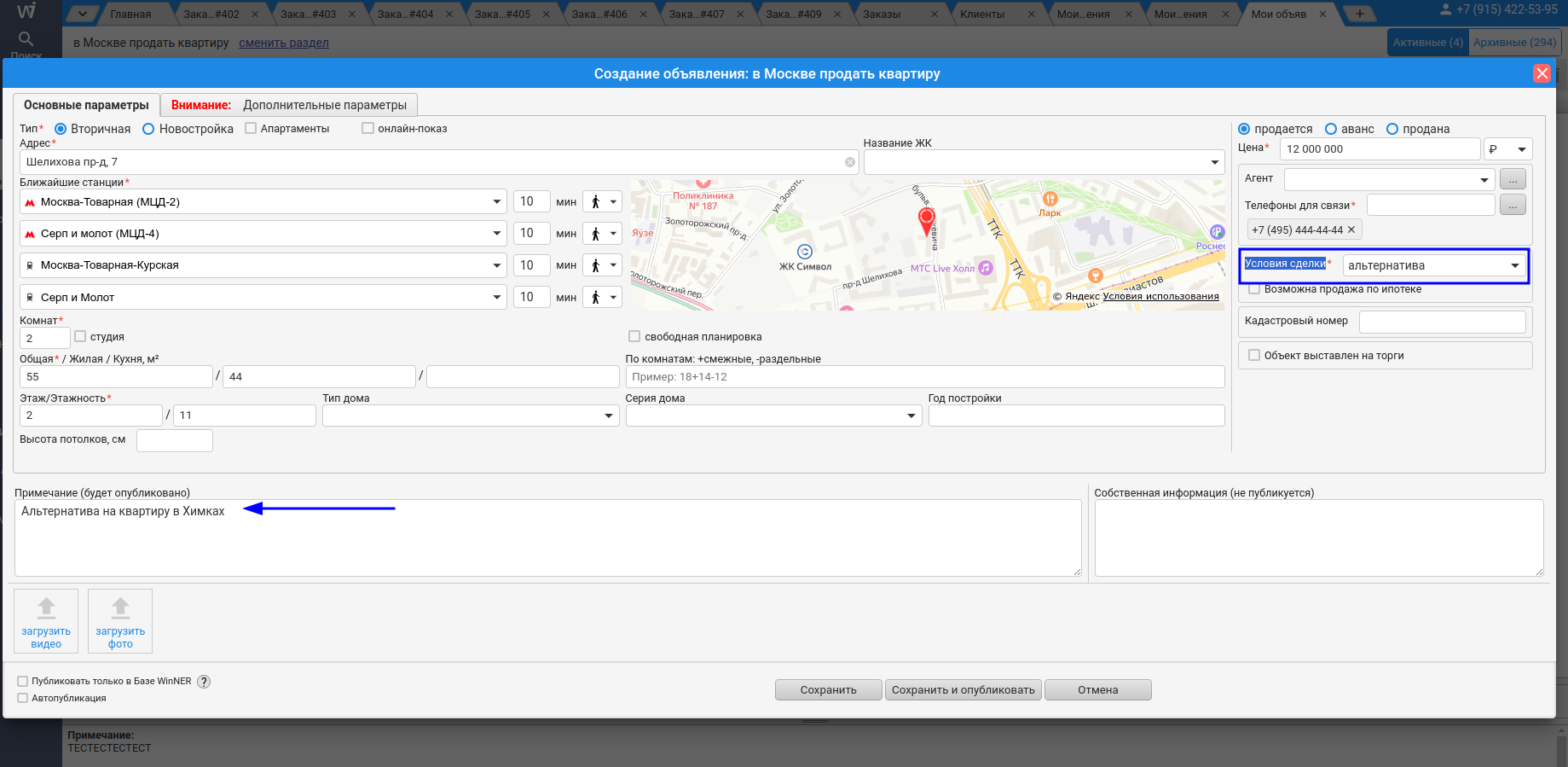Check the Апартаменты checkbox

251,128
